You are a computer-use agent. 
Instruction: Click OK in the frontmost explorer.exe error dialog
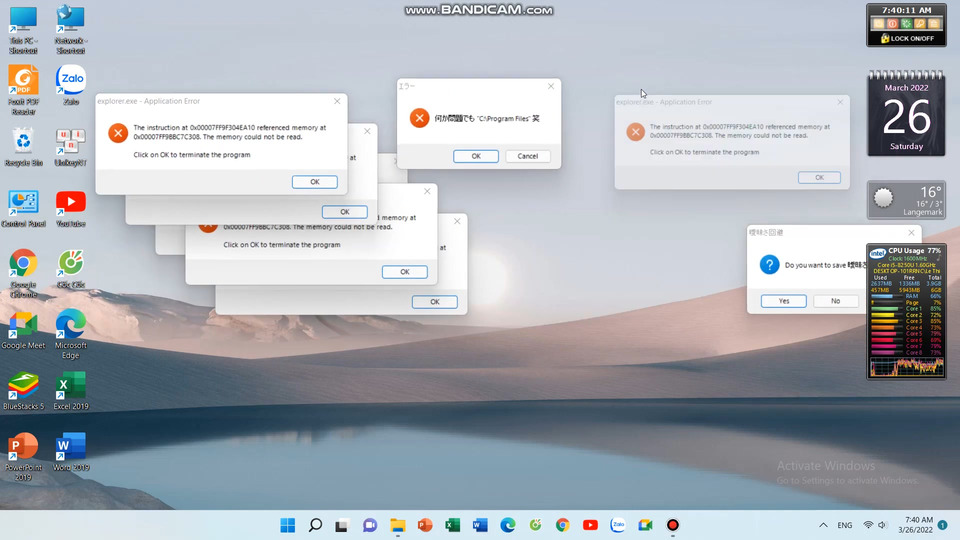pos(315,182)
